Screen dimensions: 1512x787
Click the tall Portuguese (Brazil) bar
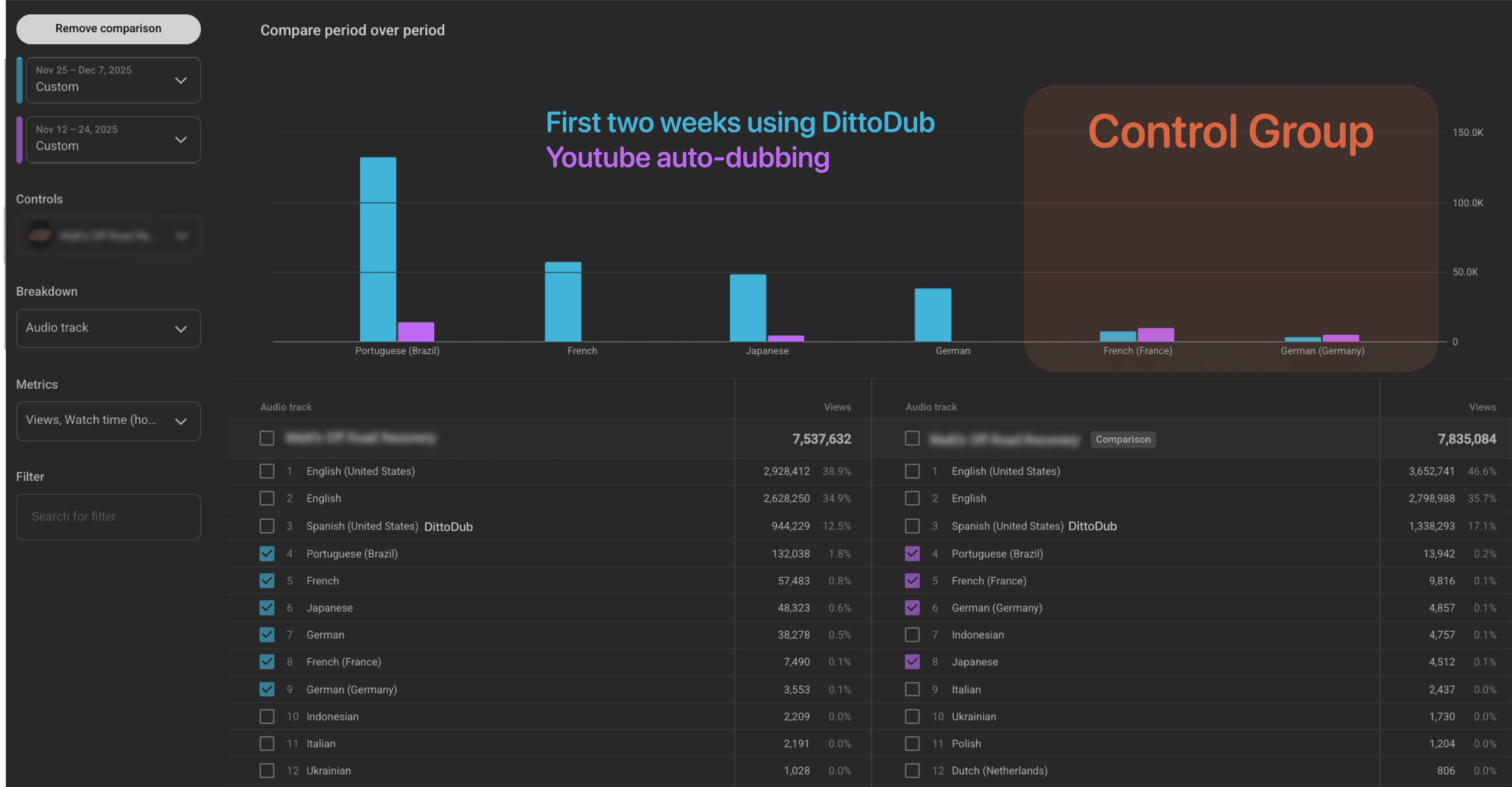point(378,246)
